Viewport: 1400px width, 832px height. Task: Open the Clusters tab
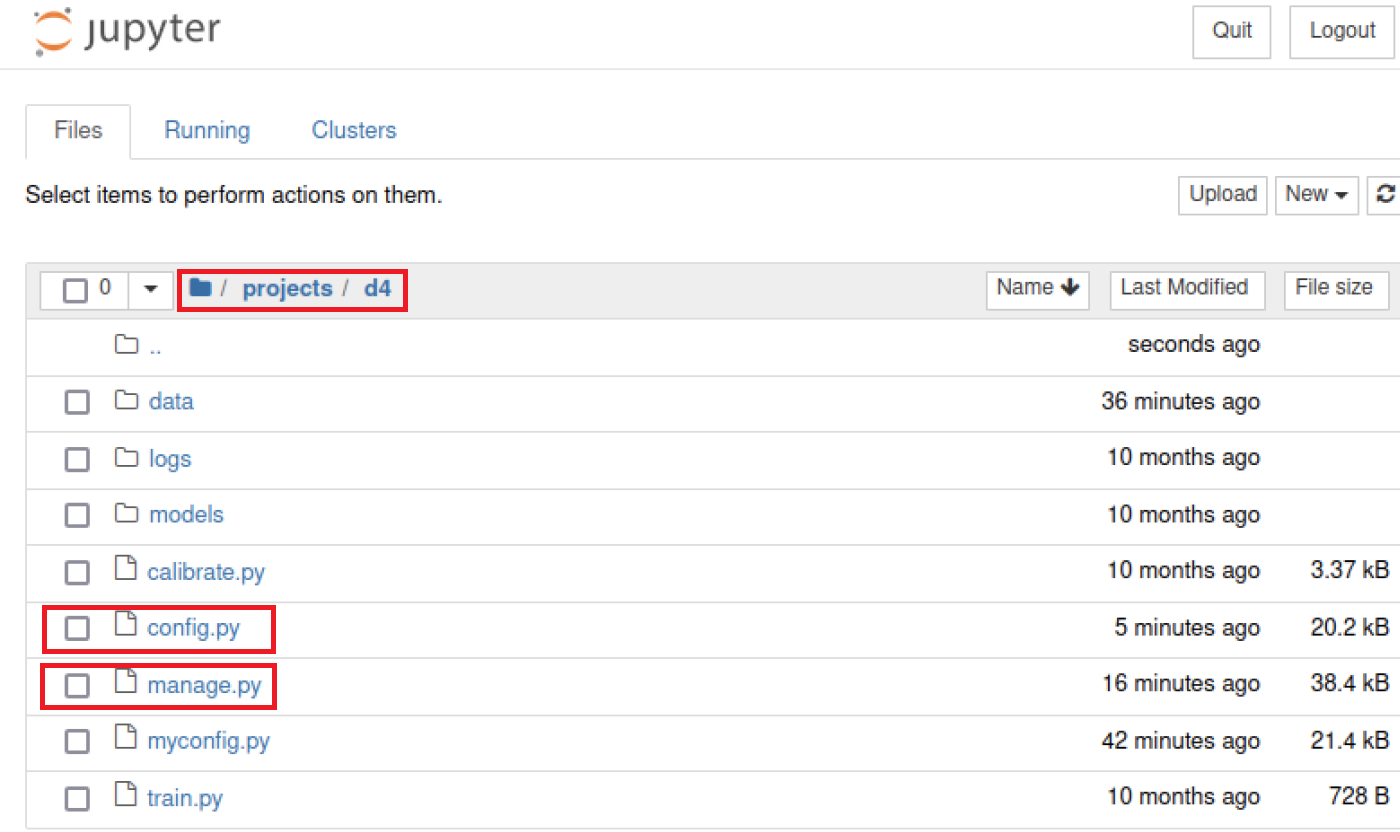tap(354, 130)
